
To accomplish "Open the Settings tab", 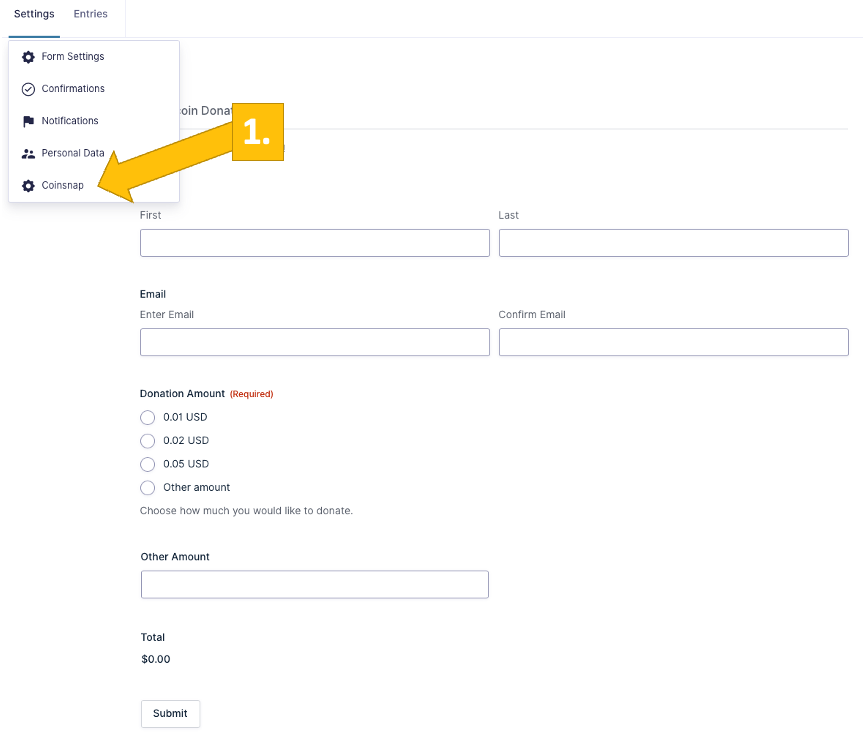I will pos(34,14).
